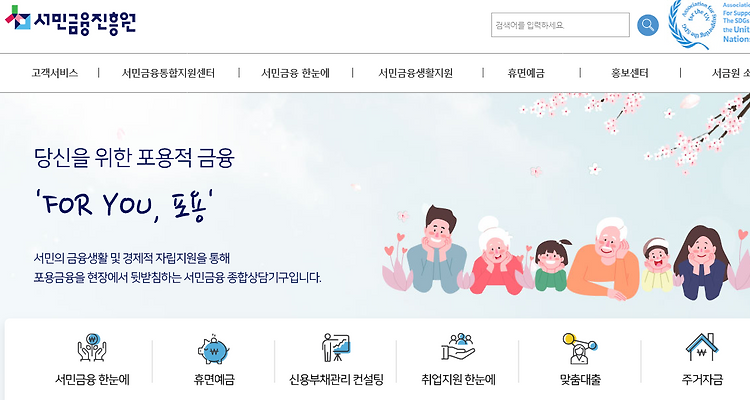Open the 맞춤대출 matching loan icon
Viewport: 750px width, 400px height.
(x=580, y=348)
